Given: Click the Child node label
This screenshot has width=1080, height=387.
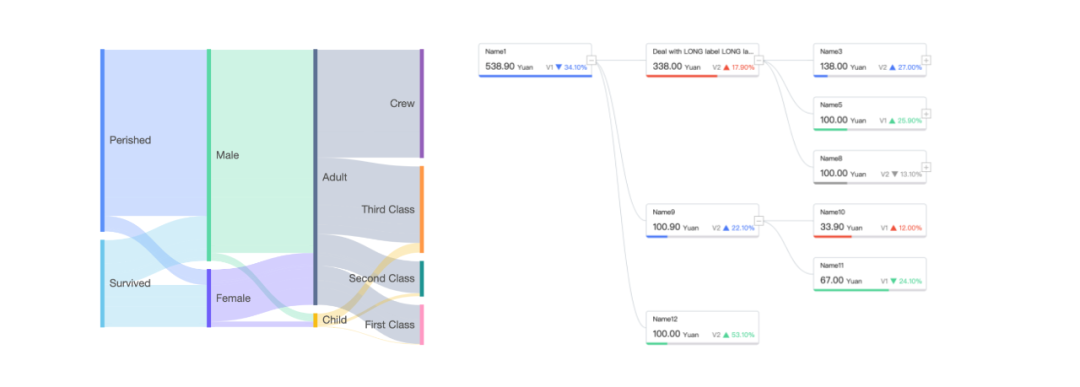Looking at the screenshot, I should (334, 320).
